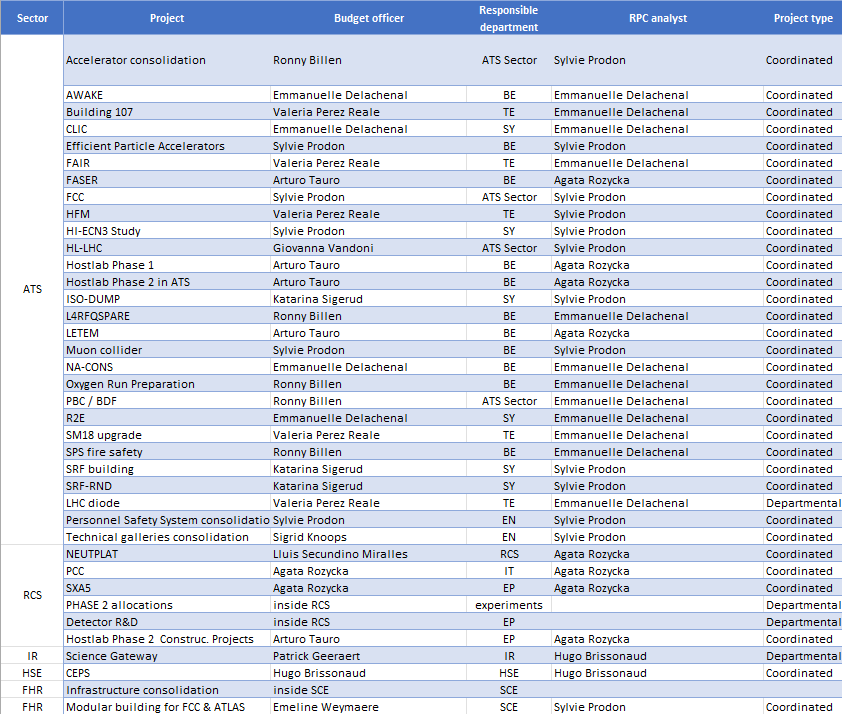Select the merged RCS sector cell
842x714 pixels.
pyautogui.click(x=32, y=596)
